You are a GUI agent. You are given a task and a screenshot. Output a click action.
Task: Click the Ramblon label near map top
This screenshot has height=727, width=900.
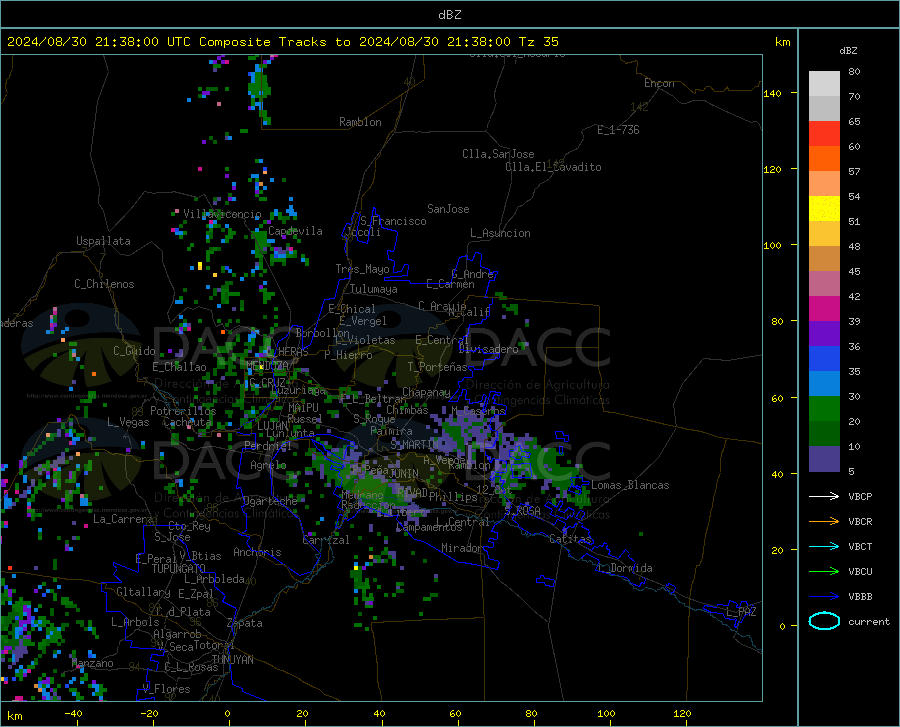[360, 122]
